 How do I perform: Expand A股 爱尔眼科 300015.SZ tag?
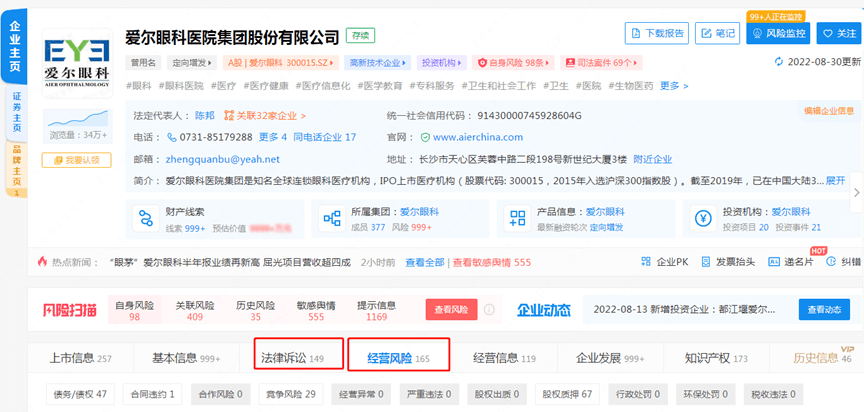(280, 63)
